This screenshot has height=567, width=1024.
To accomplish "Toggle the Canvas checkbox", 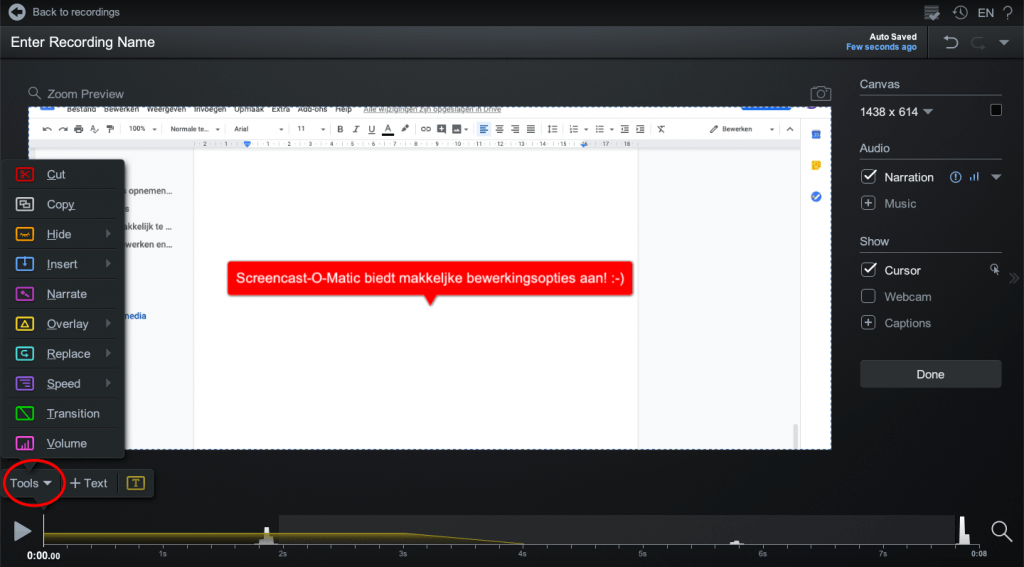I will point(995,110).
